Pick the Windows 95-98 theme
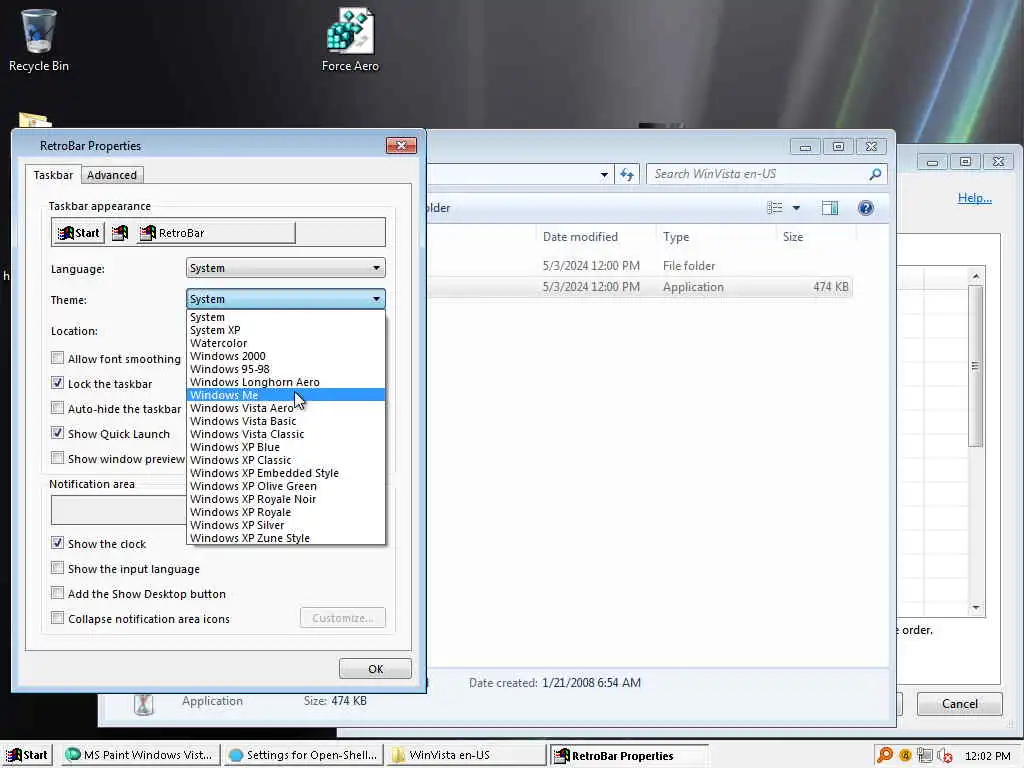1024x768 pixels. (286, 370)
